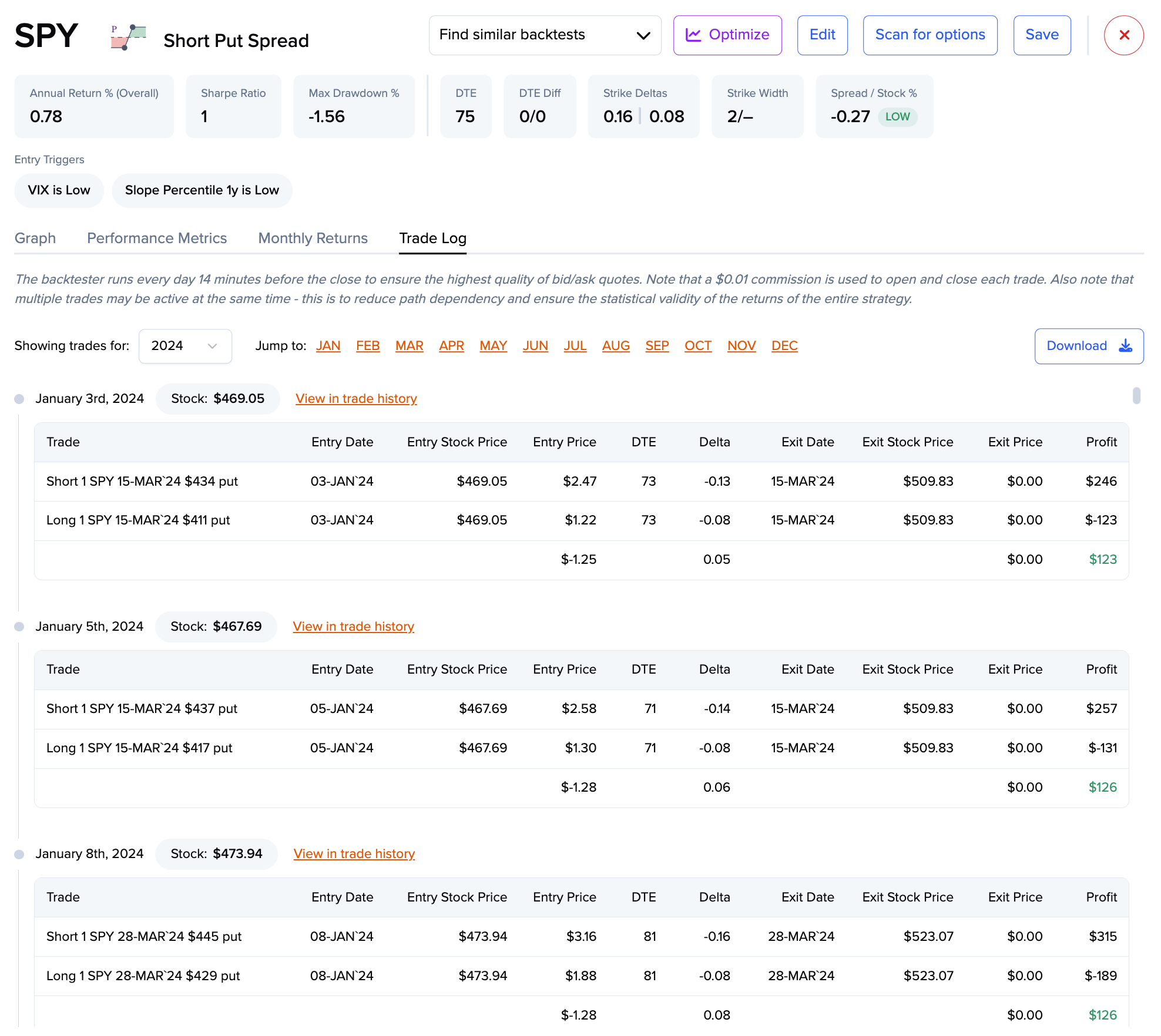Click the Optimize button with chart icon
Image resolution: width=1161 pixels, height=1036 pixels.
727,35
